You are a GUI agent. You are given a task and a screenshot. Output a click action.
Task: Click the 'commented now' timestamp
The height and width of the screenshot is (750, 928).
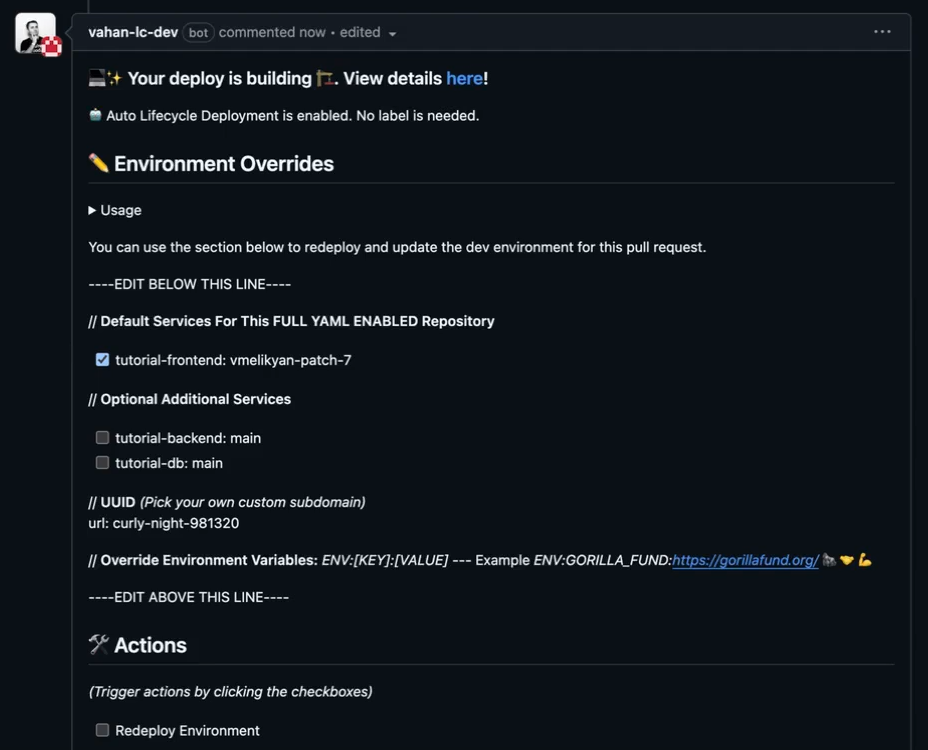coord(272,32)
